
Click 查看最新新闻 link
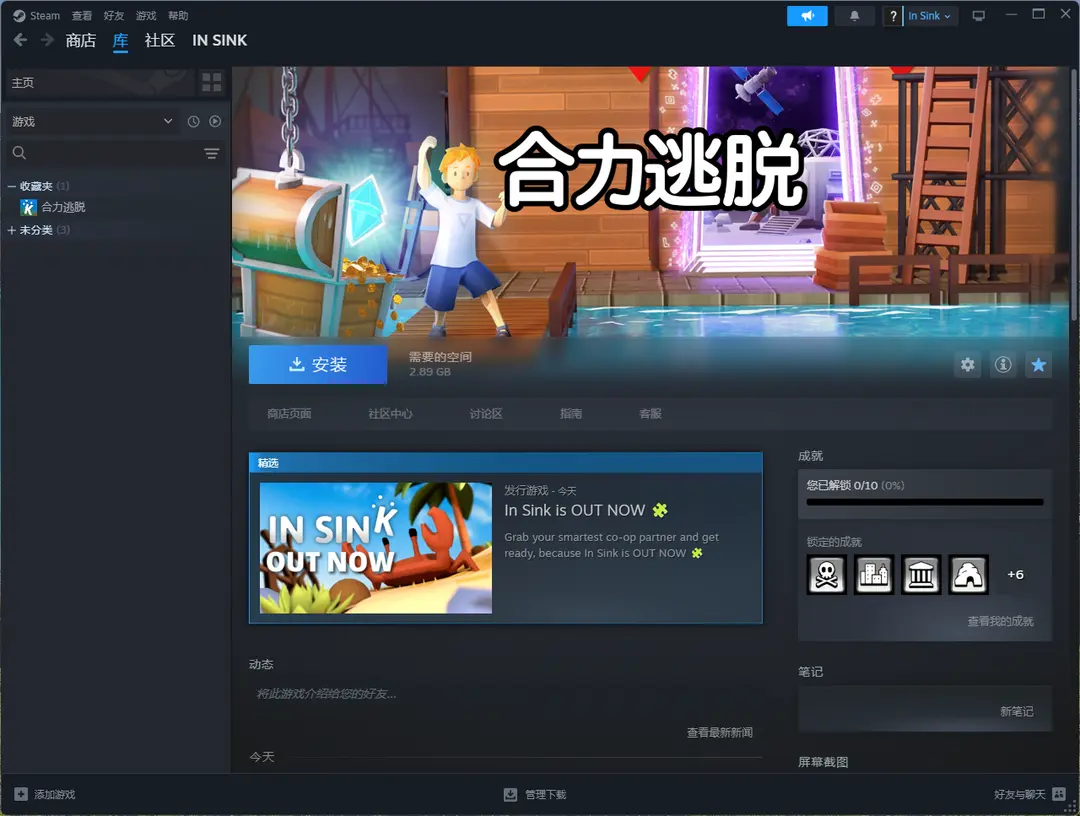[720, 733]
